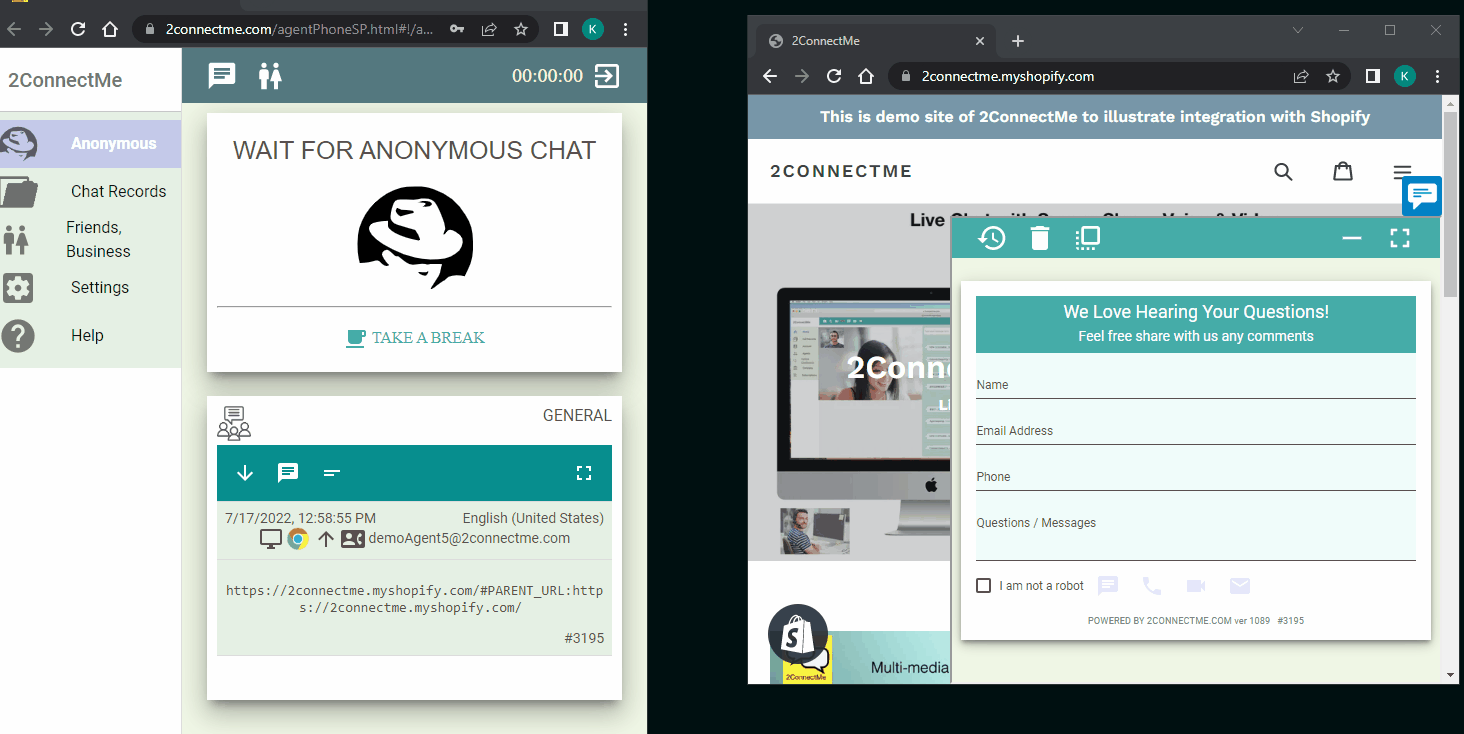Click the key password icon in agent browser

[x=457, y=29]
